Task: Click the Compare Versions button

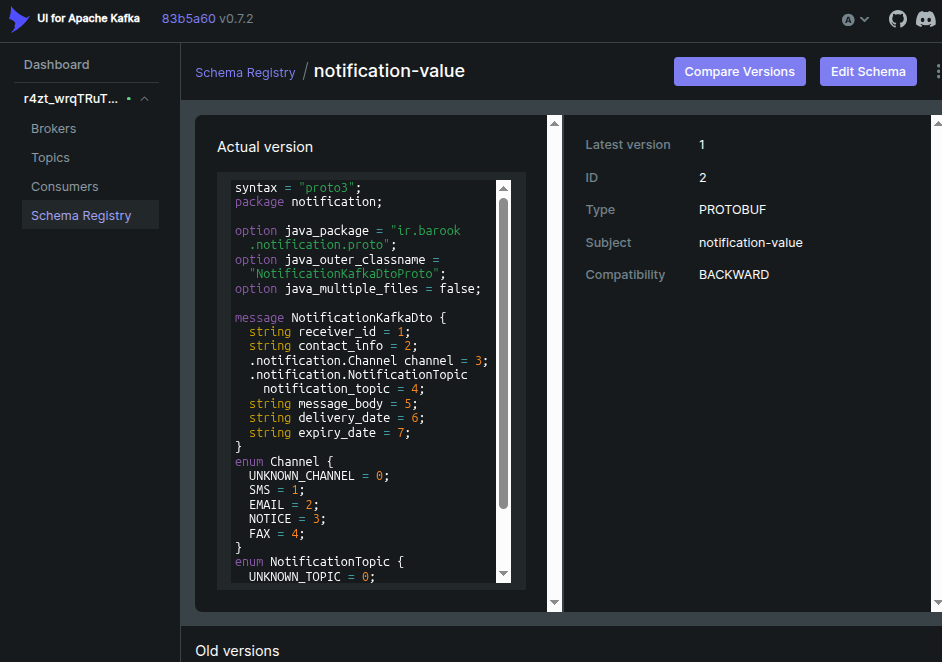Action: coord(740,71)
